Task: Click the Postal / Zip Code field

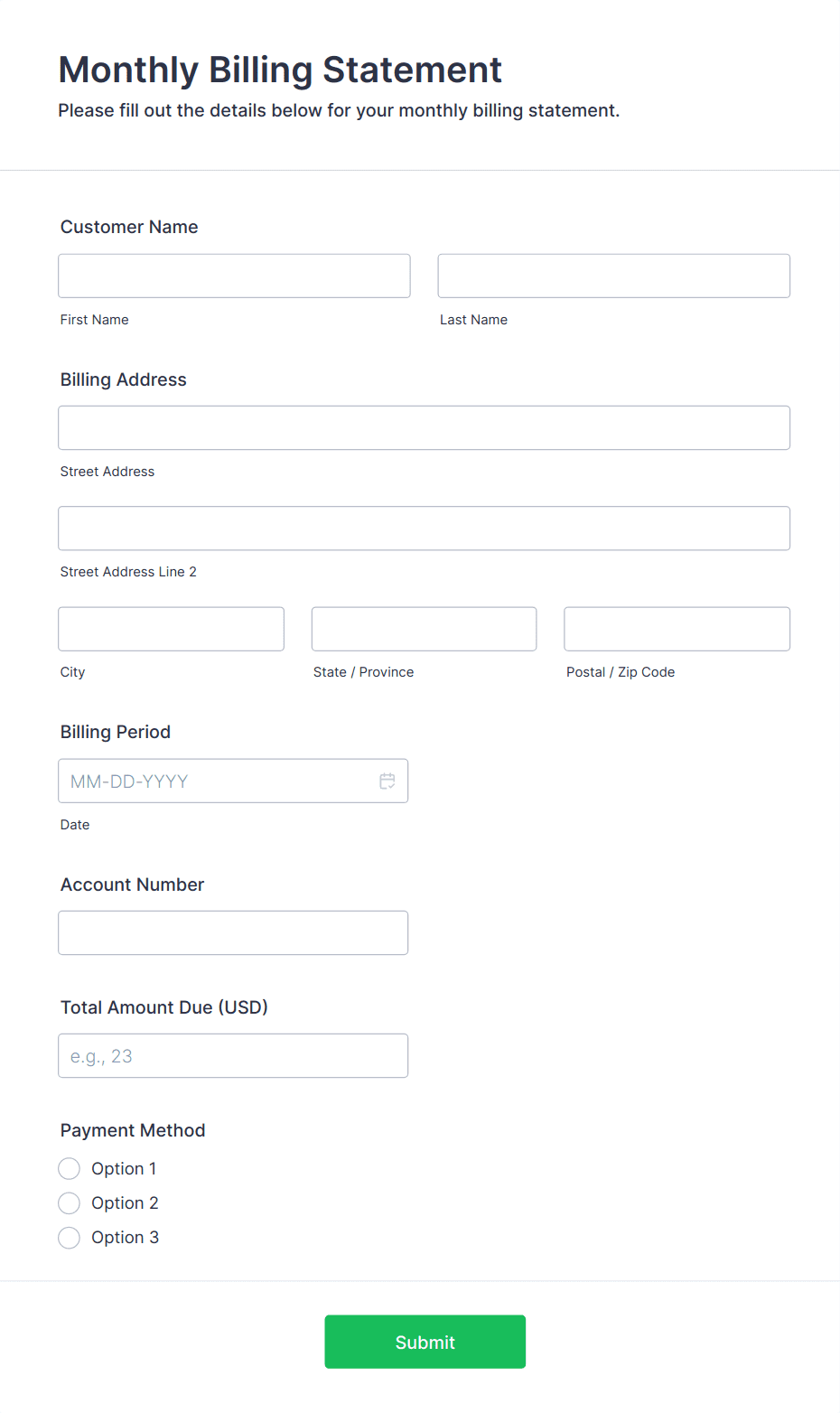Action: click(677, 629)
